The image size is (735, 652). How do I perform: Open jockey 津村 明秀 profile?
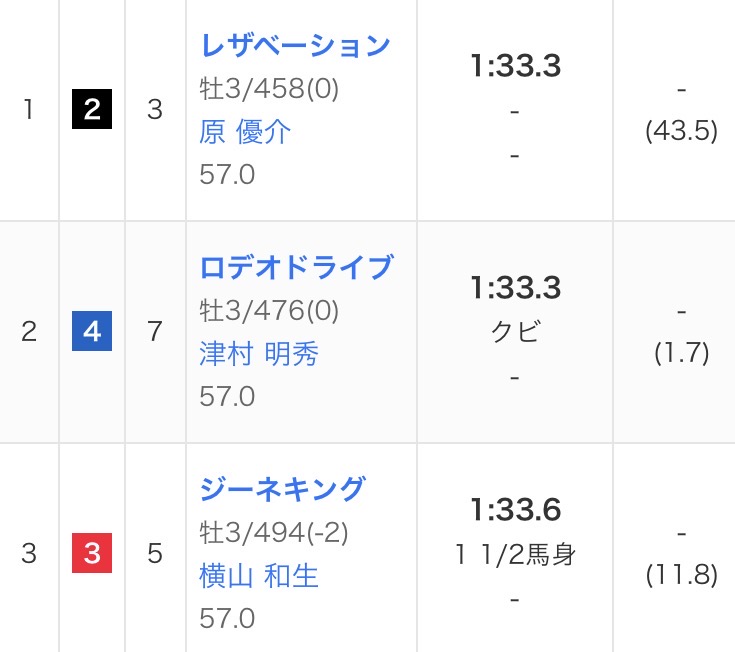click(x=259, y=354)
